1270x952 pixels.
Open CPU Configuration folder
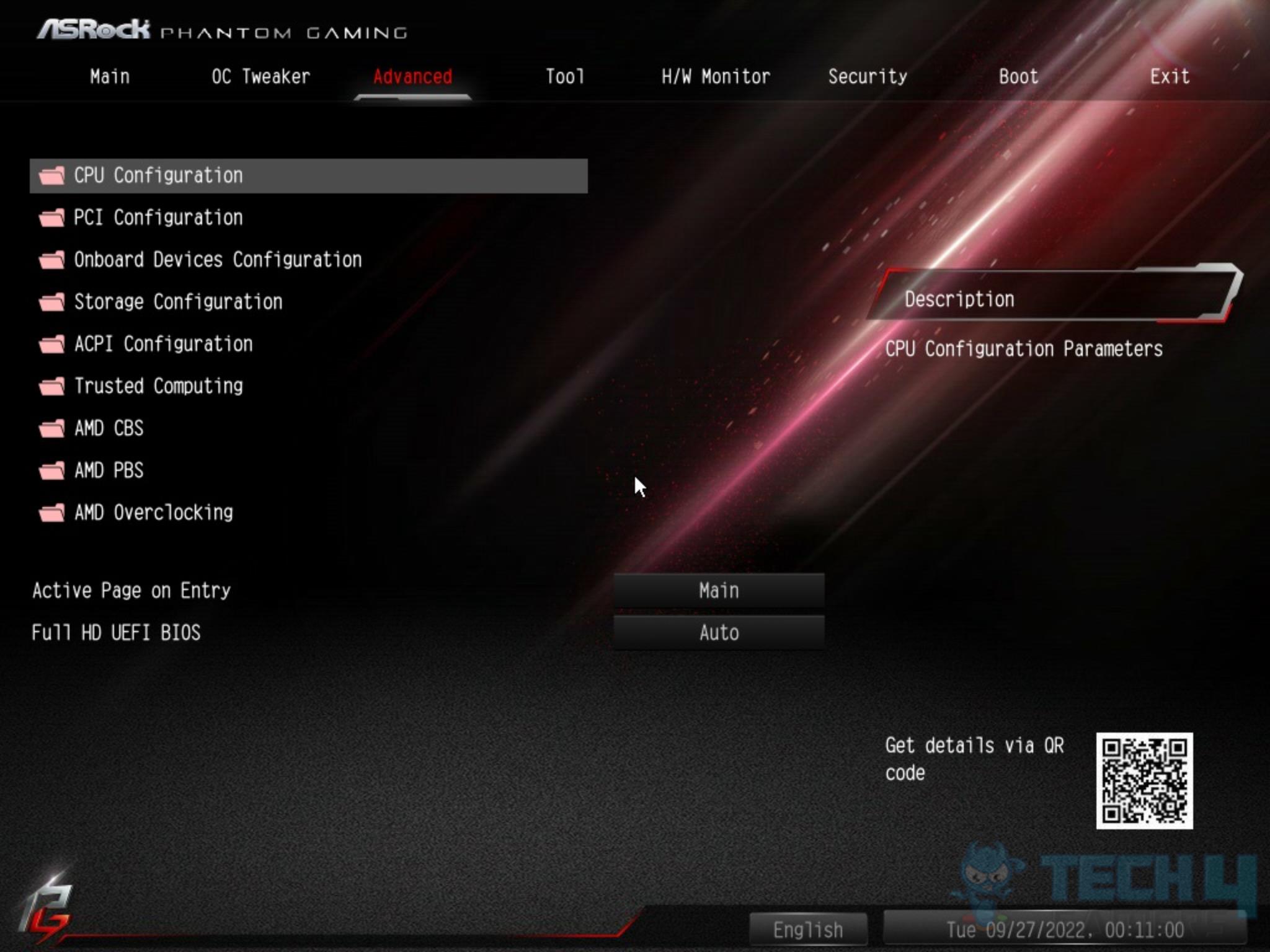[158, 176]
